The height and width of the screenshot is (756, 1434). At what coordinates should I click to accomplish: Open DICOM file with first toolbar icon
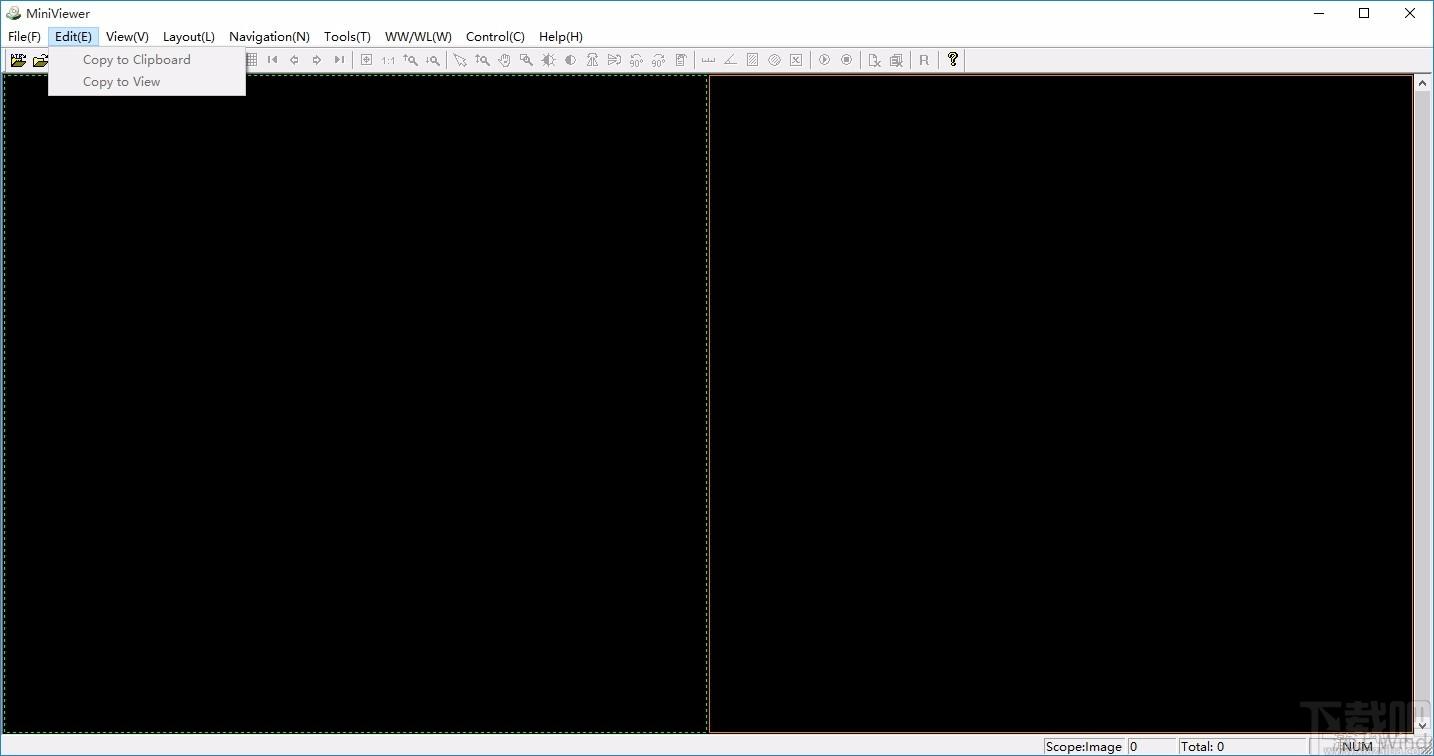pos(18,60)
